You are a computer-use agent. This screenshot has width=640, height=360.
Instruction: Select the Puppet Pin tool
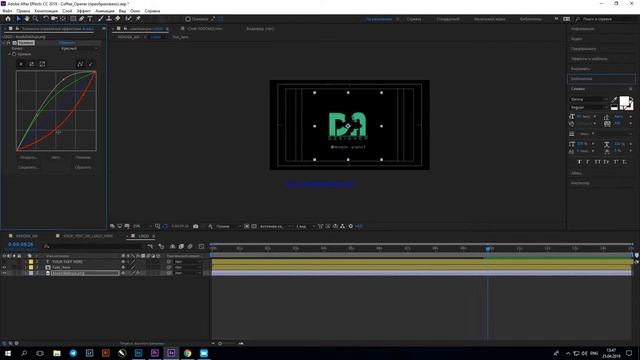tap(138, 19)
